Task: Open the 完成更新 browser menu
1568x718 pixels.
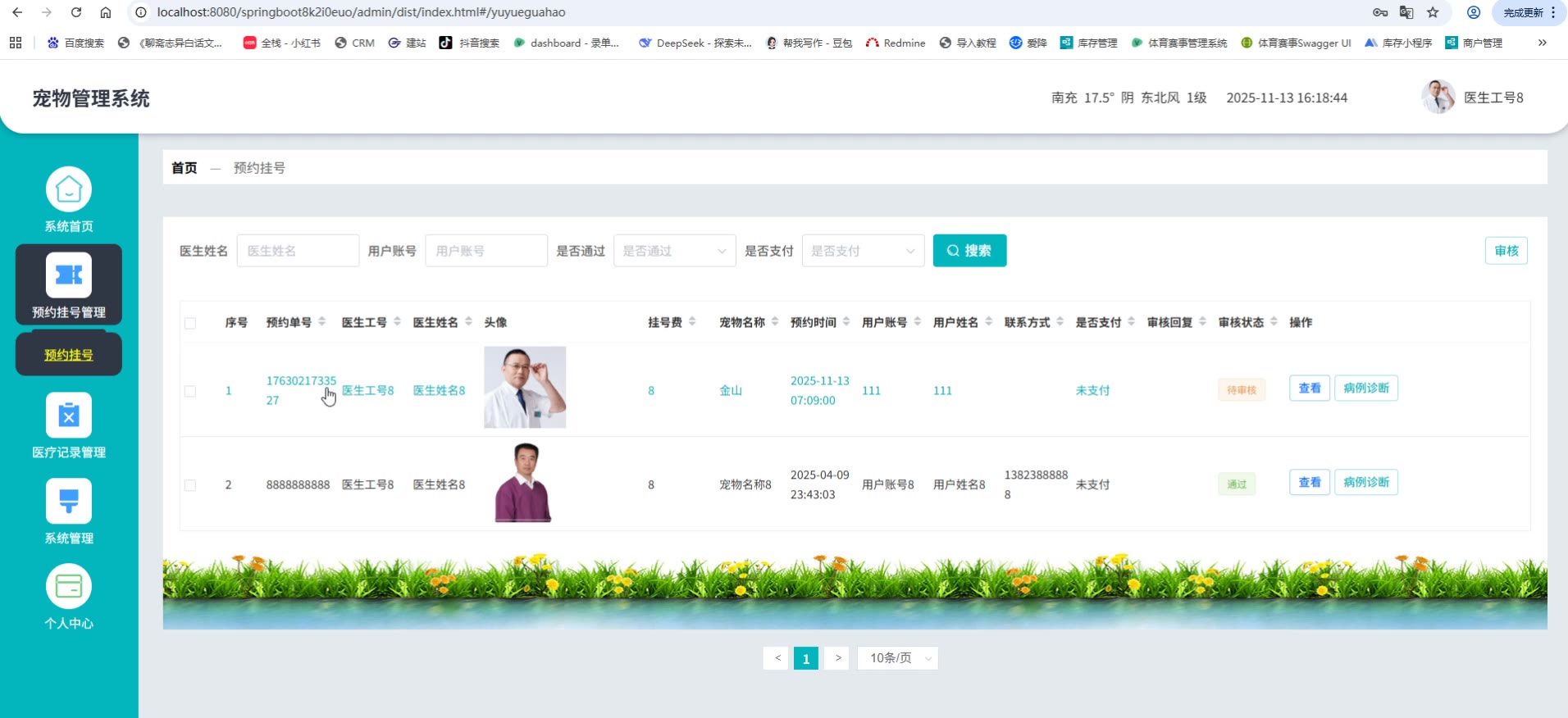Action: pos(1529,12)
